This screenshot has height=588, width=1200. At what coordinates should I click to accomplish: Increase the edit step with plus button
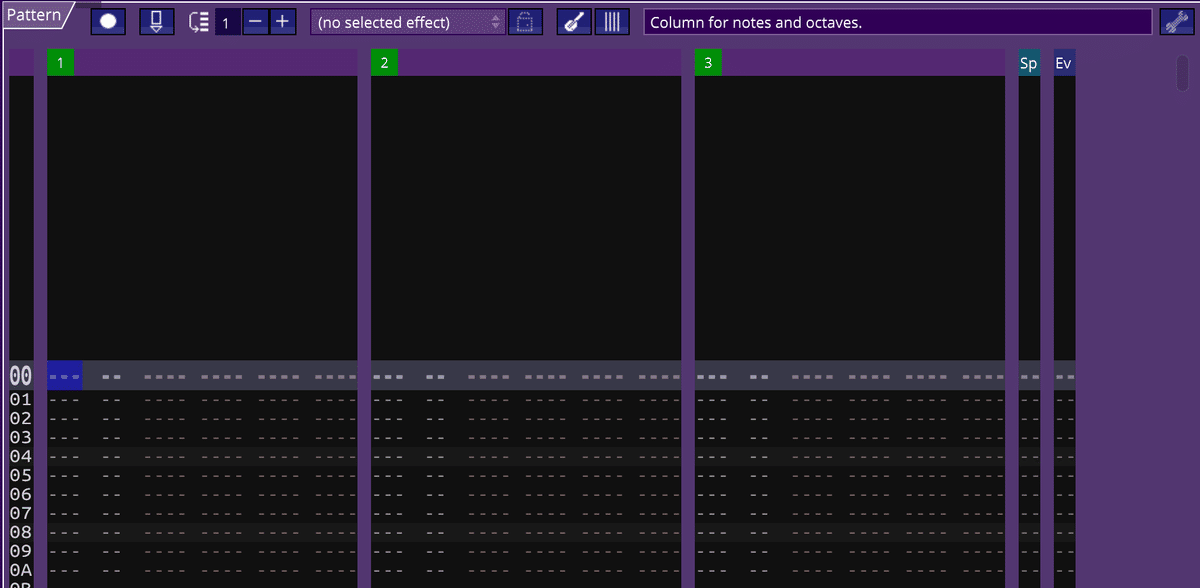click(x=282, y=22)
